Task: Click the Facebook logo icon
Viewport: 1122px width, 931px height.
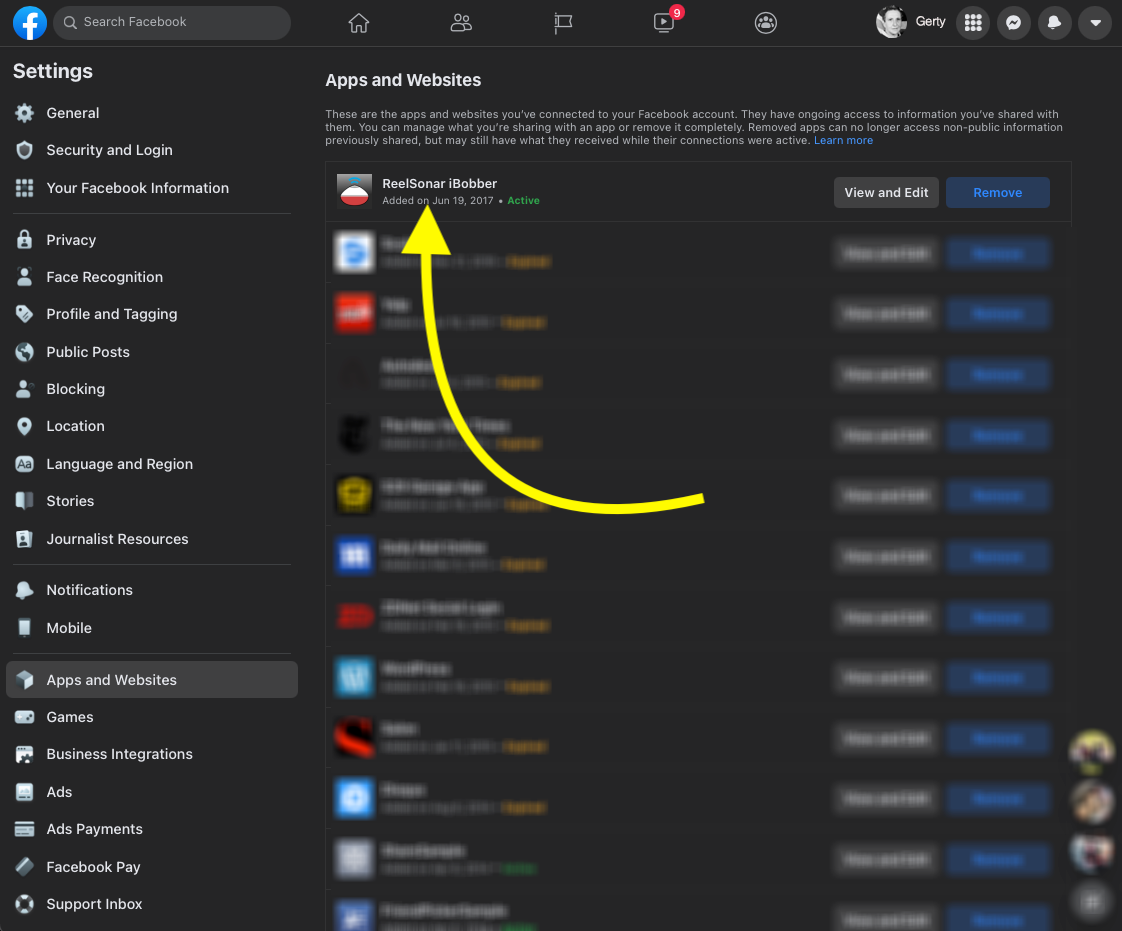Action: tap(30, 22)
